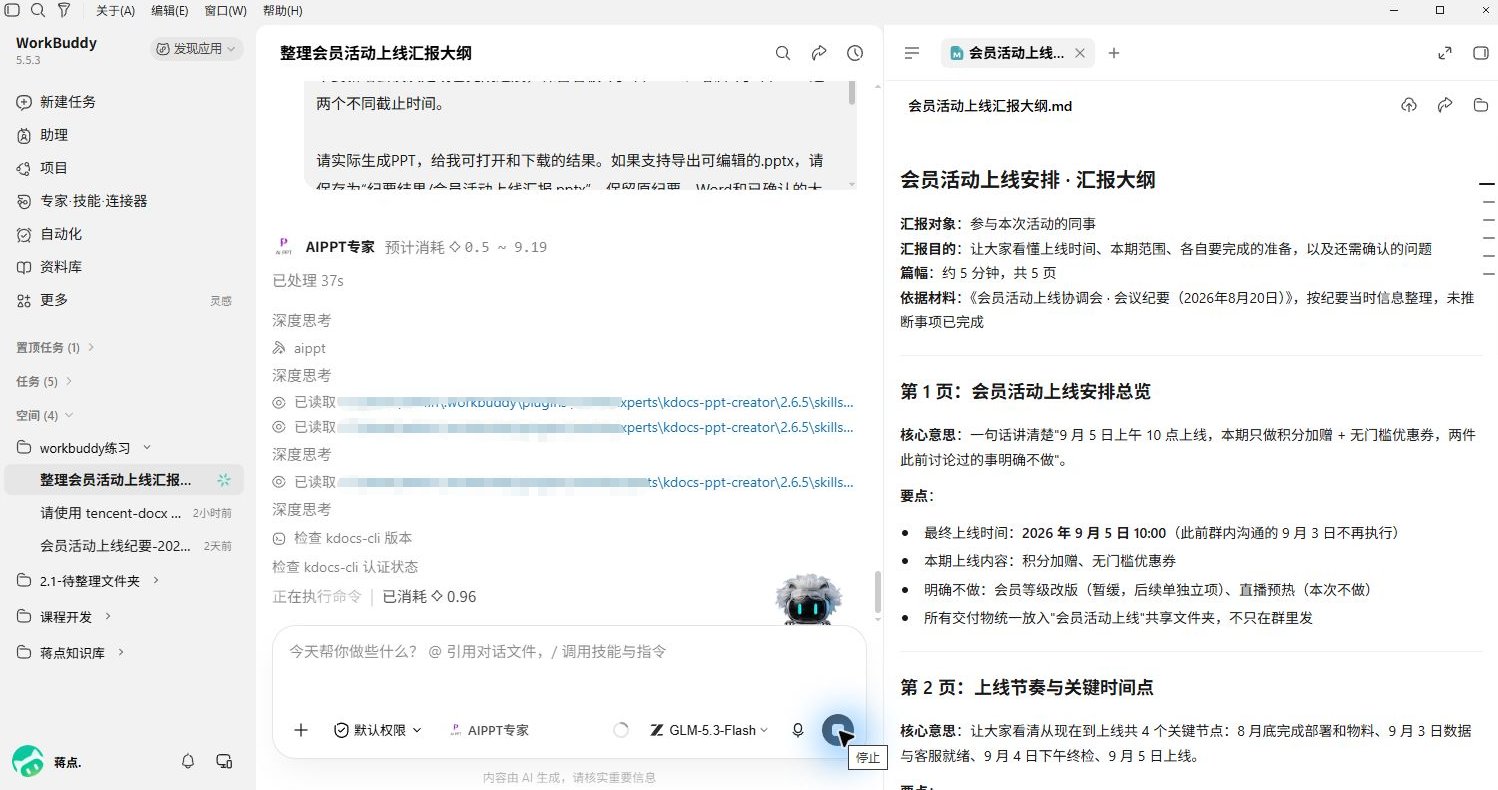
Task: Open the 关于(A) menu
Action: click(x=116, y=10)
